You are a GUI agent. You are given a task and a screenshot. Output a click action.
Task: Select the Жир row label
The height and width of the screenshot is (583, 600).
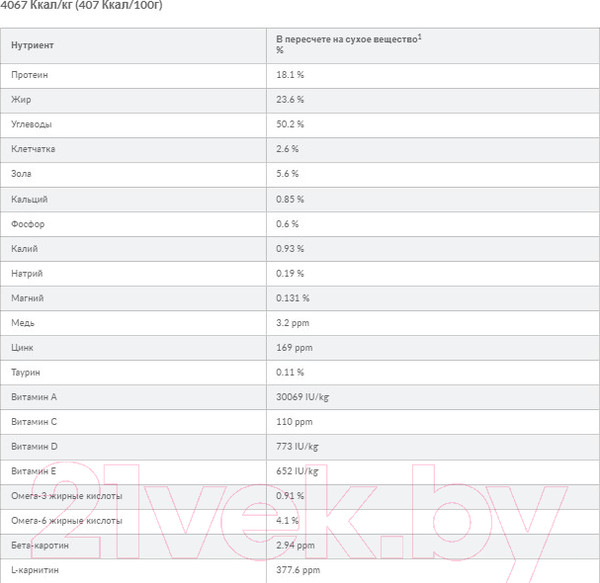22,100
